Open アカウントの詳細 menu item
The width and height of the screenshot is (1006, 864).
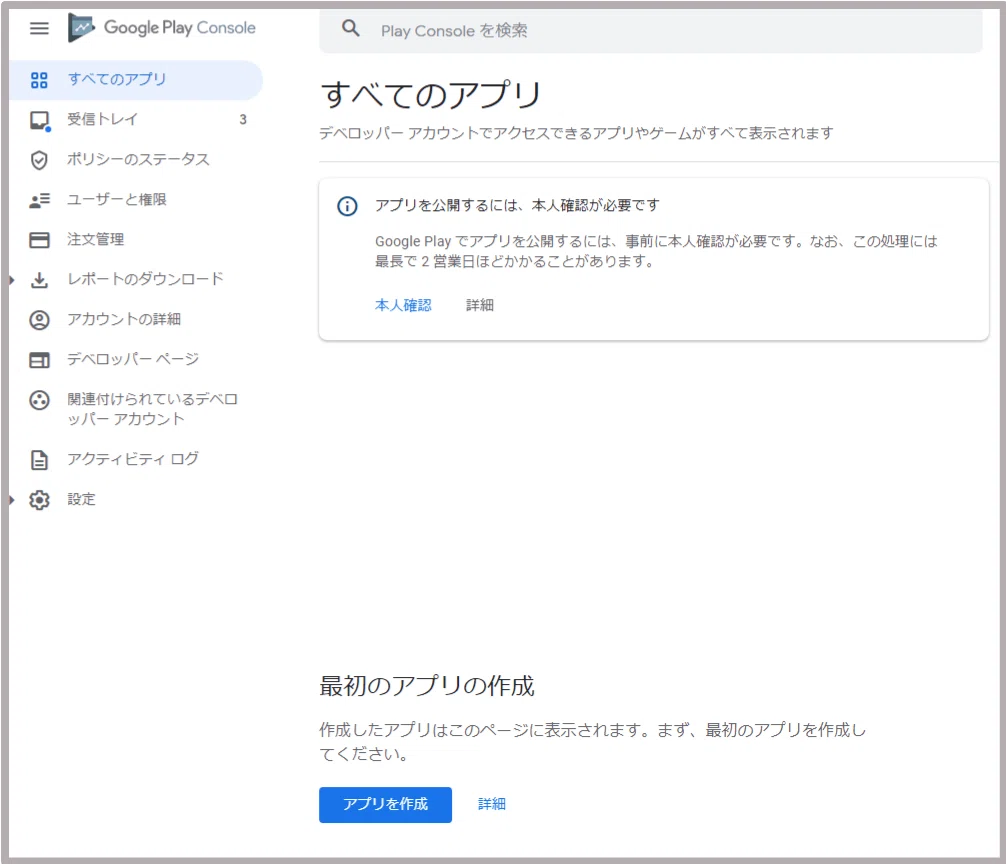tap(135, 319)
